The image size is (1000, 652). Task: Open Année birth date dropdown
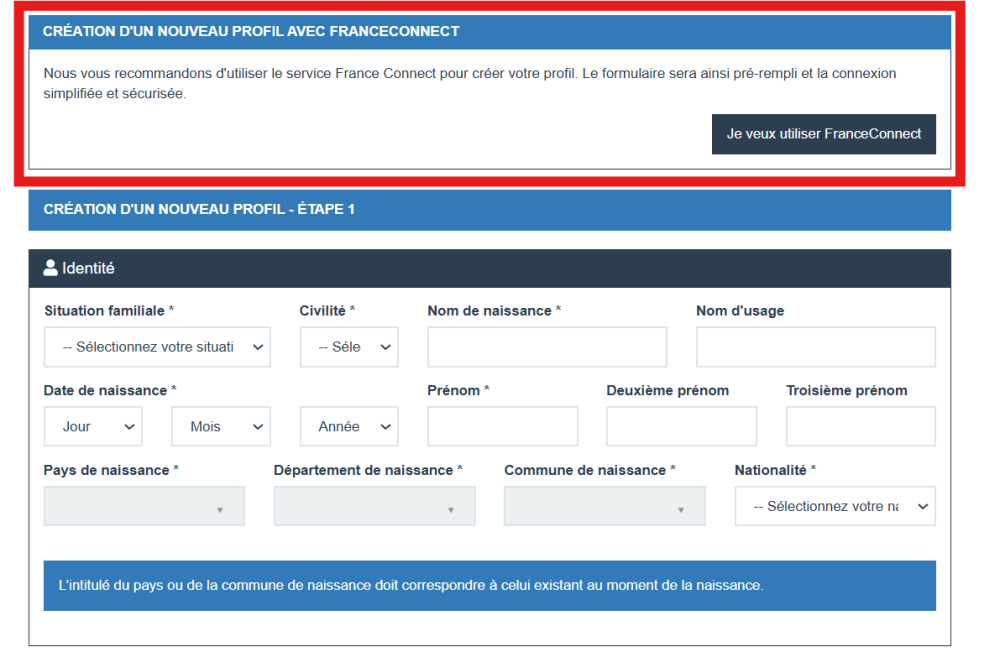pos(349,426)
